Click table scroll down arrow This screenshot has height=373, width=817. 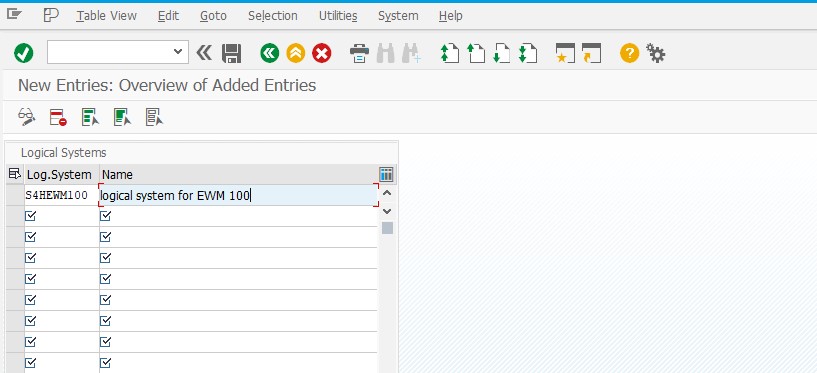[387, 211]
